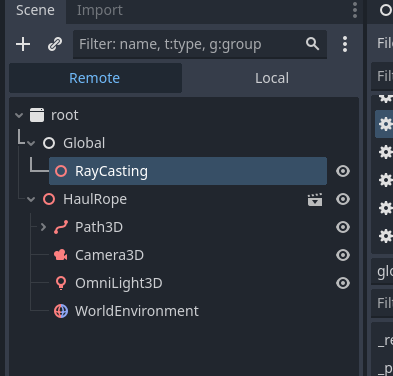Image resolution: width=393 pixels, height=376 pixels.
Task: Switch to the Import tab
Action: (x=100, y=11)
